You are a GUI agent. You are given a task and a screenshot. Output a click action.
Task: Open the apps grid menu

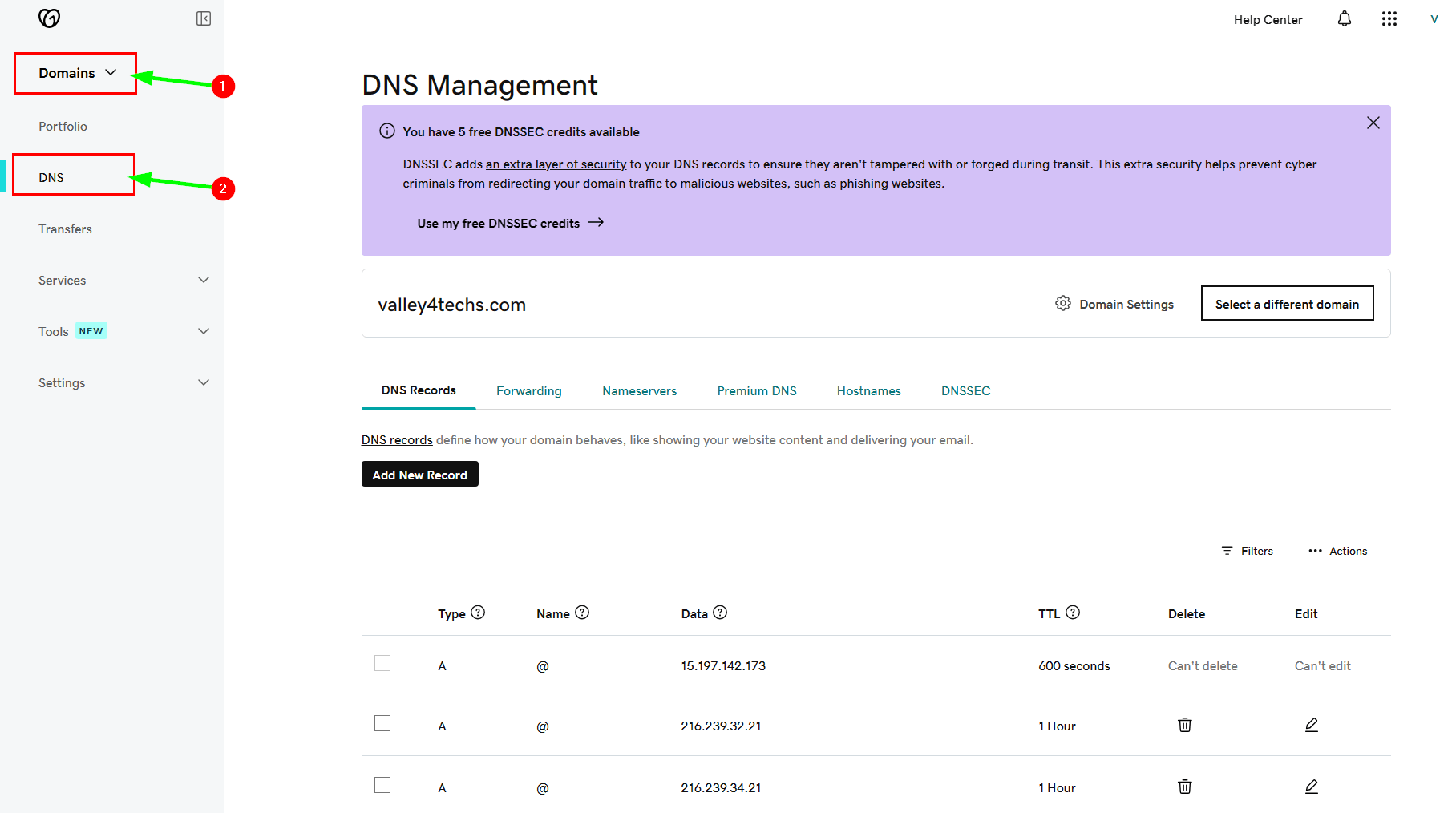pyautogui.click(x=1389, y=19)
